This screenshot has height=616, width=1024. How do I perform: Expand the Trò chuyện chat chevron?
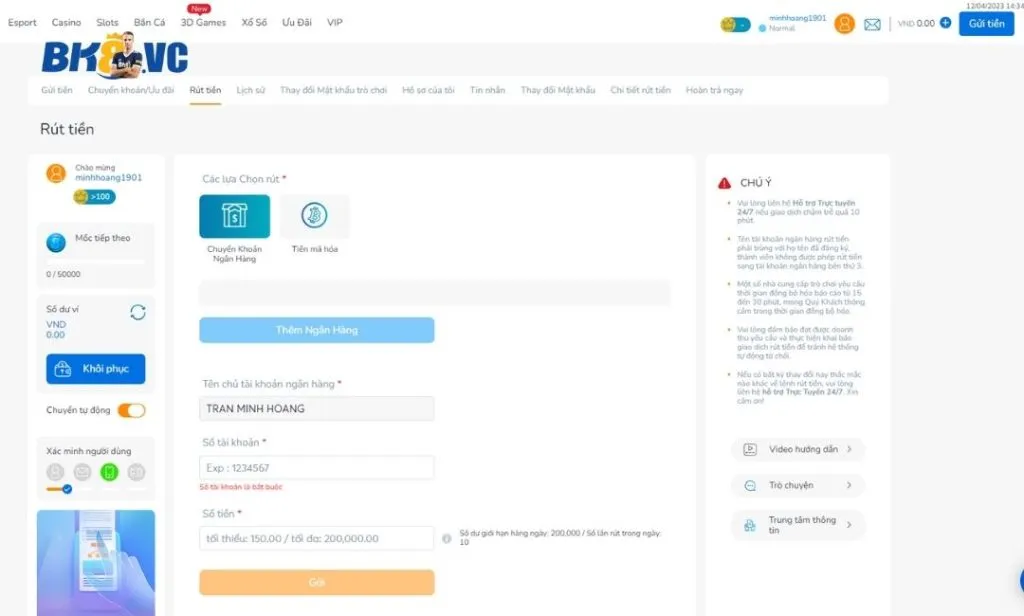coord(849,485)
